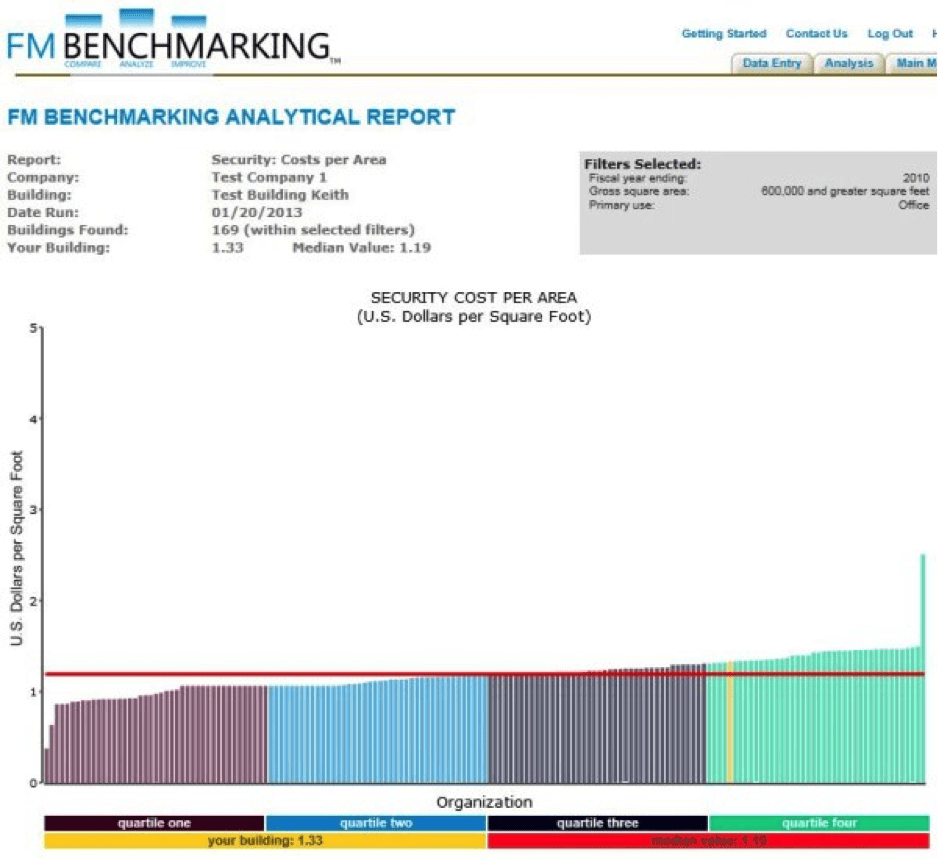
Task: Click the 'Security Cost Per Area' chart title
Action: click(473, 298)
